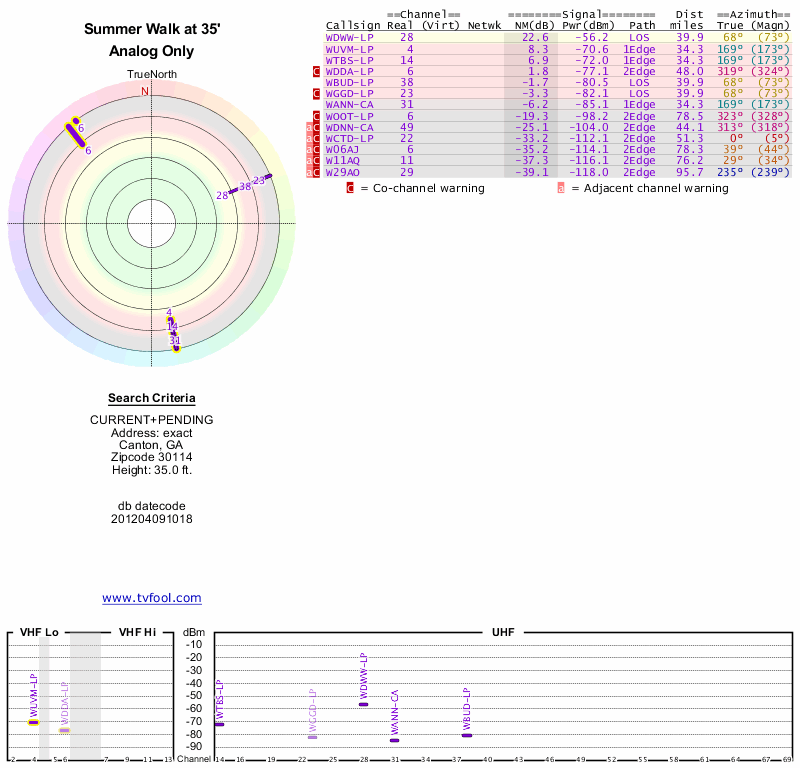Click the red co-channel legend icon

350,187
